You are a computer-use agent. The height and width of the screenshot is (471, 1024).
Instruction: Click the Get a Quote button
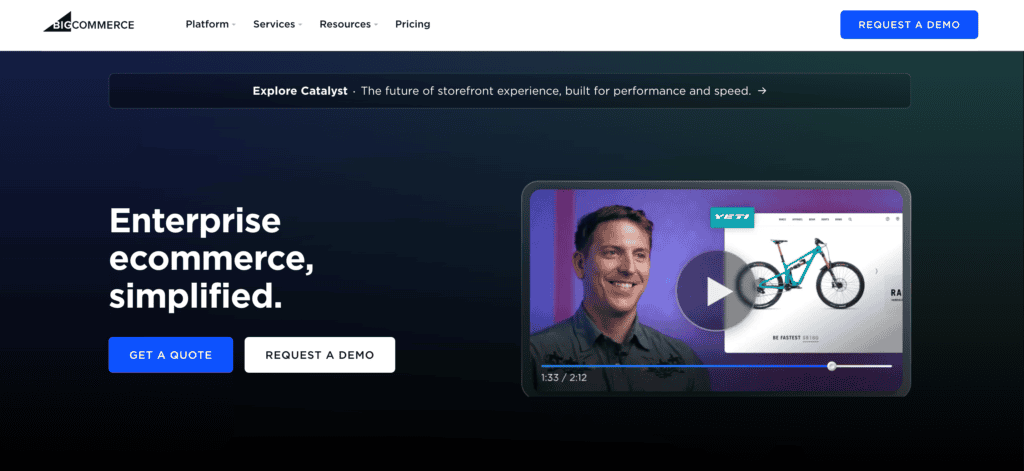[170, 355]
